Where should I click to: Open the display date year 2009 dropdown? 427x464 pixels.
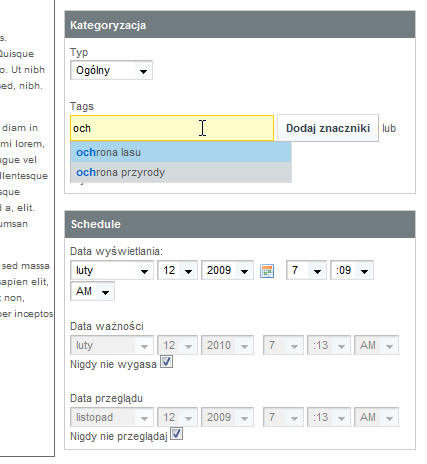(x=227, y=270)
